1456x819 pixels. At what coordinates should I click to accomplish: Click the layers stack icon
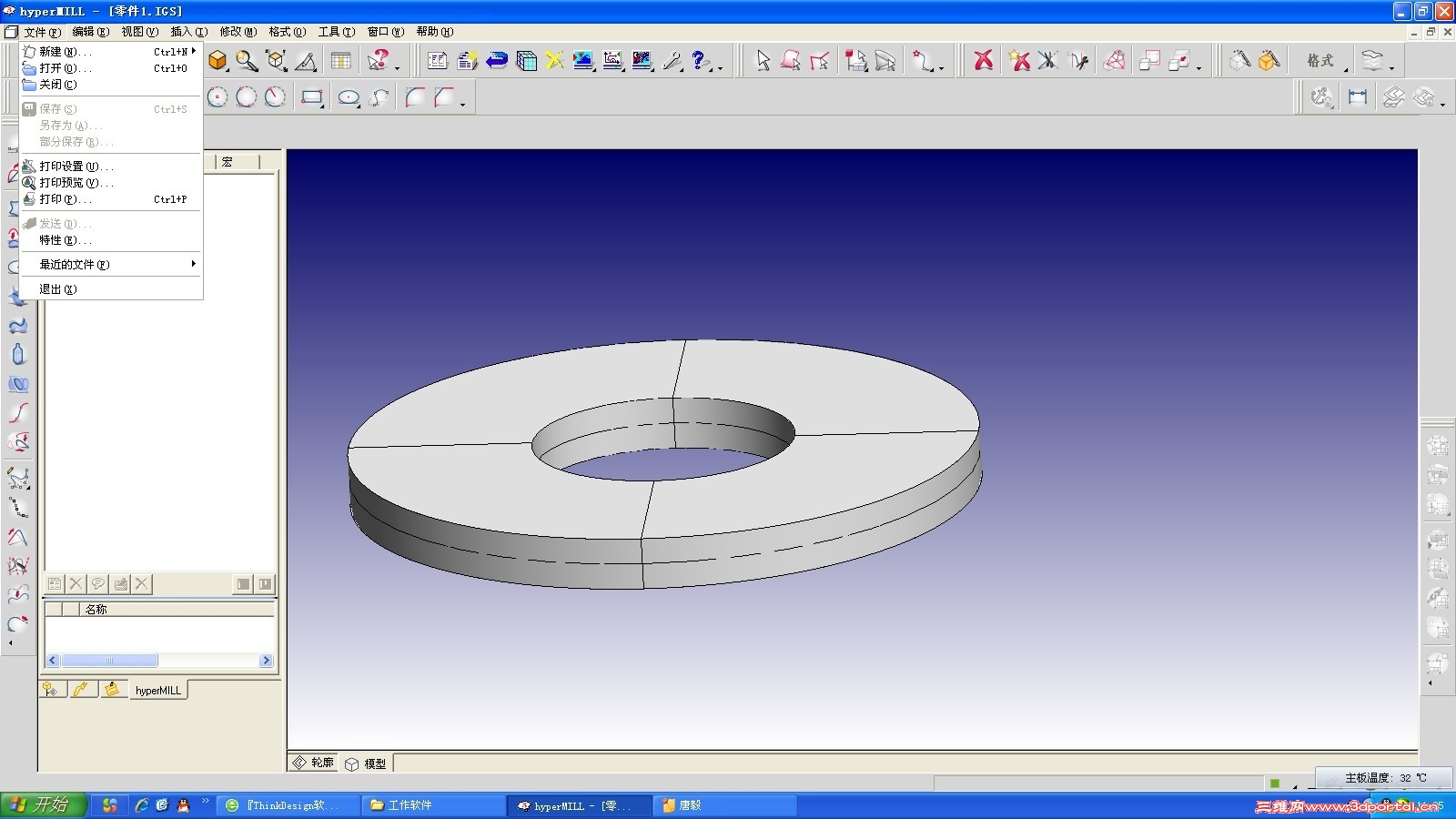click(1372, 61)
